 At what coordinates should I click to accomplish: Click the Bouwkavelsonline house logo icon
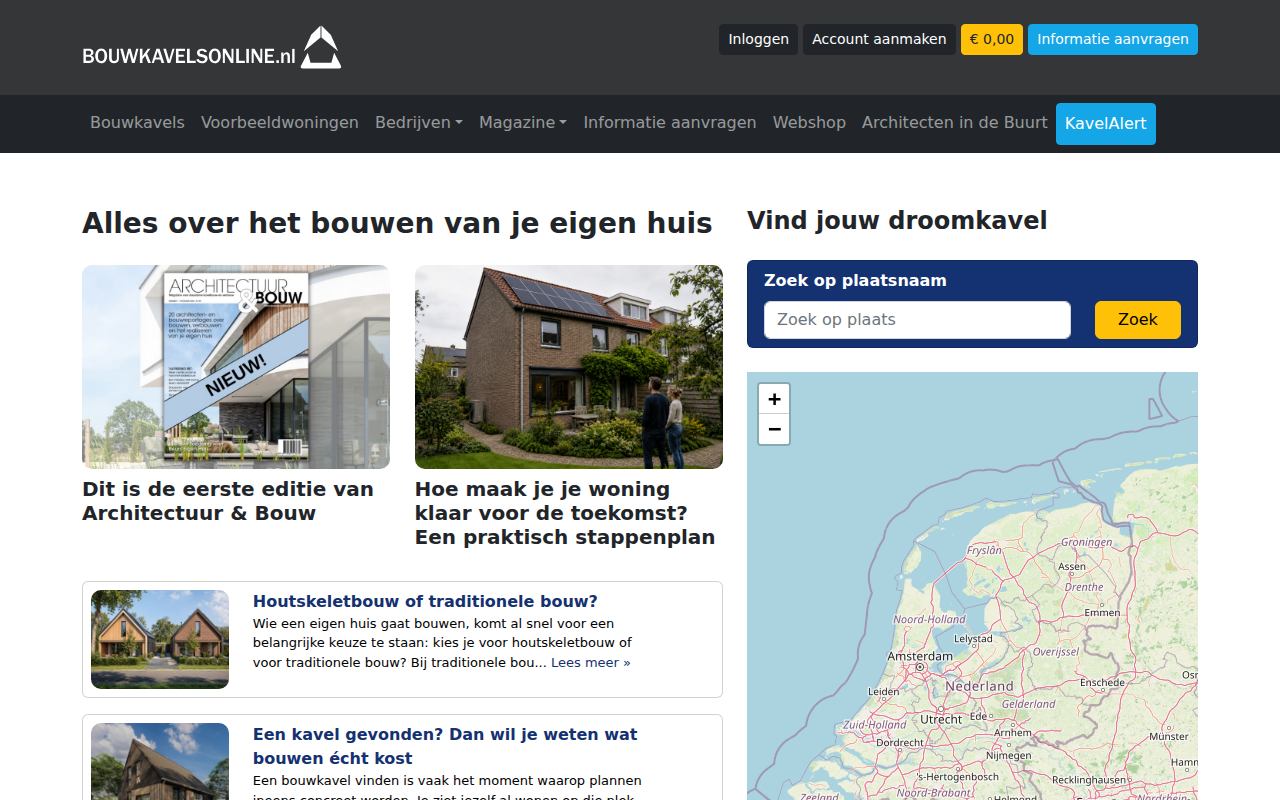point(321,47)
